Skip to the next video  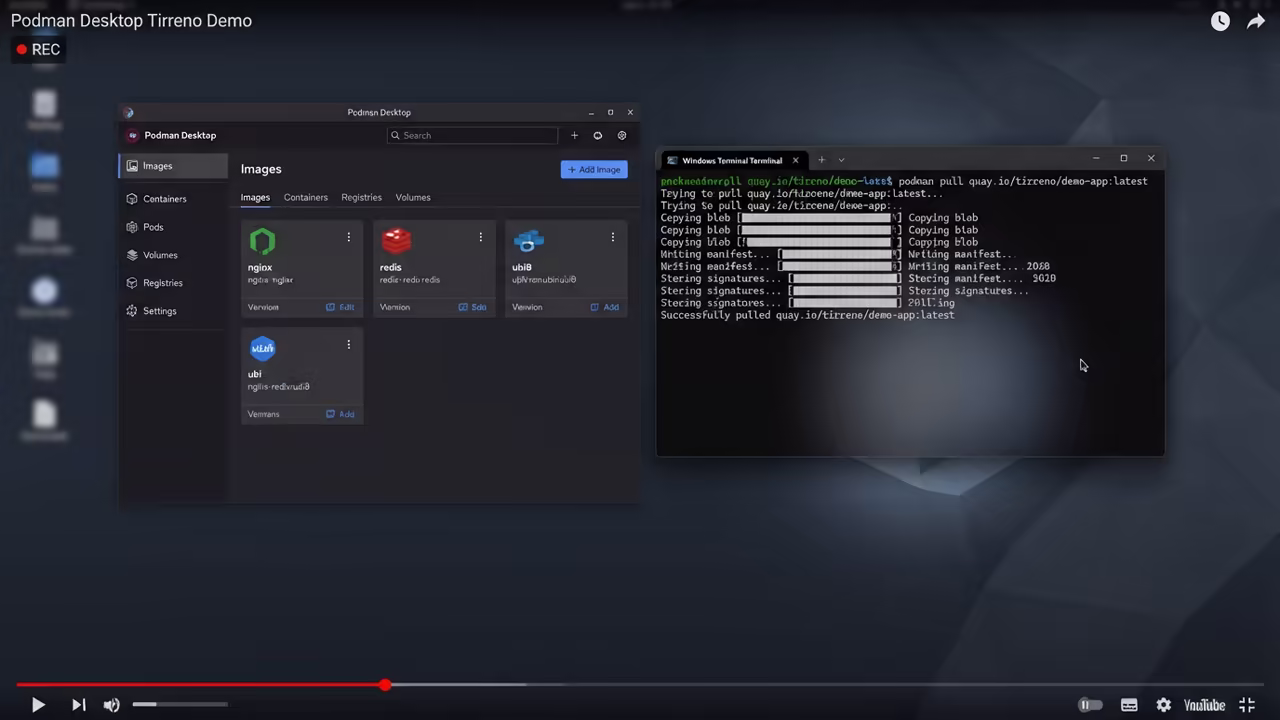tap(78, 705)
